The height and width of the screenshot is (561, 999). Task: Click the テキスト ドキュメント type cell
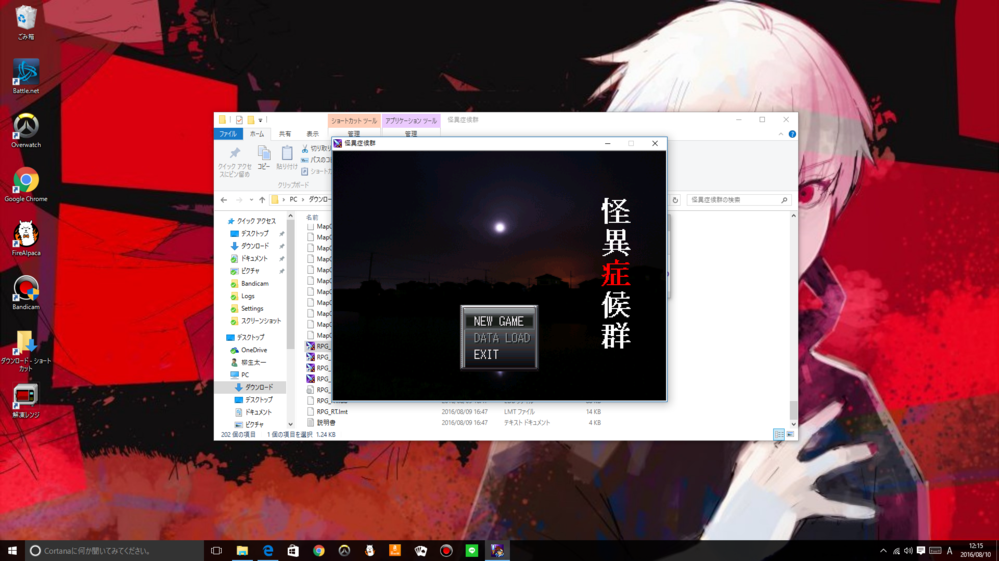[x=526, y=423]
